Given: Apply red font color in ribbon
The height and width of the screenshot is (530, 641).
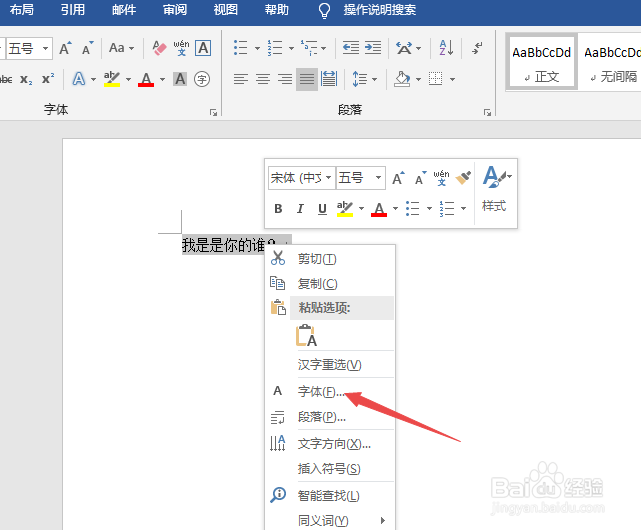Looking at the screenshot, I should [x=146, y=79].
